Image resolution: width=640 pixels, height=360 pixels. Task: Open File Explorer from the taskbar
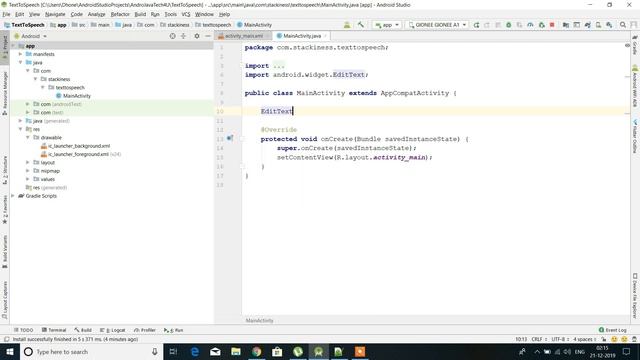point(236,351)
